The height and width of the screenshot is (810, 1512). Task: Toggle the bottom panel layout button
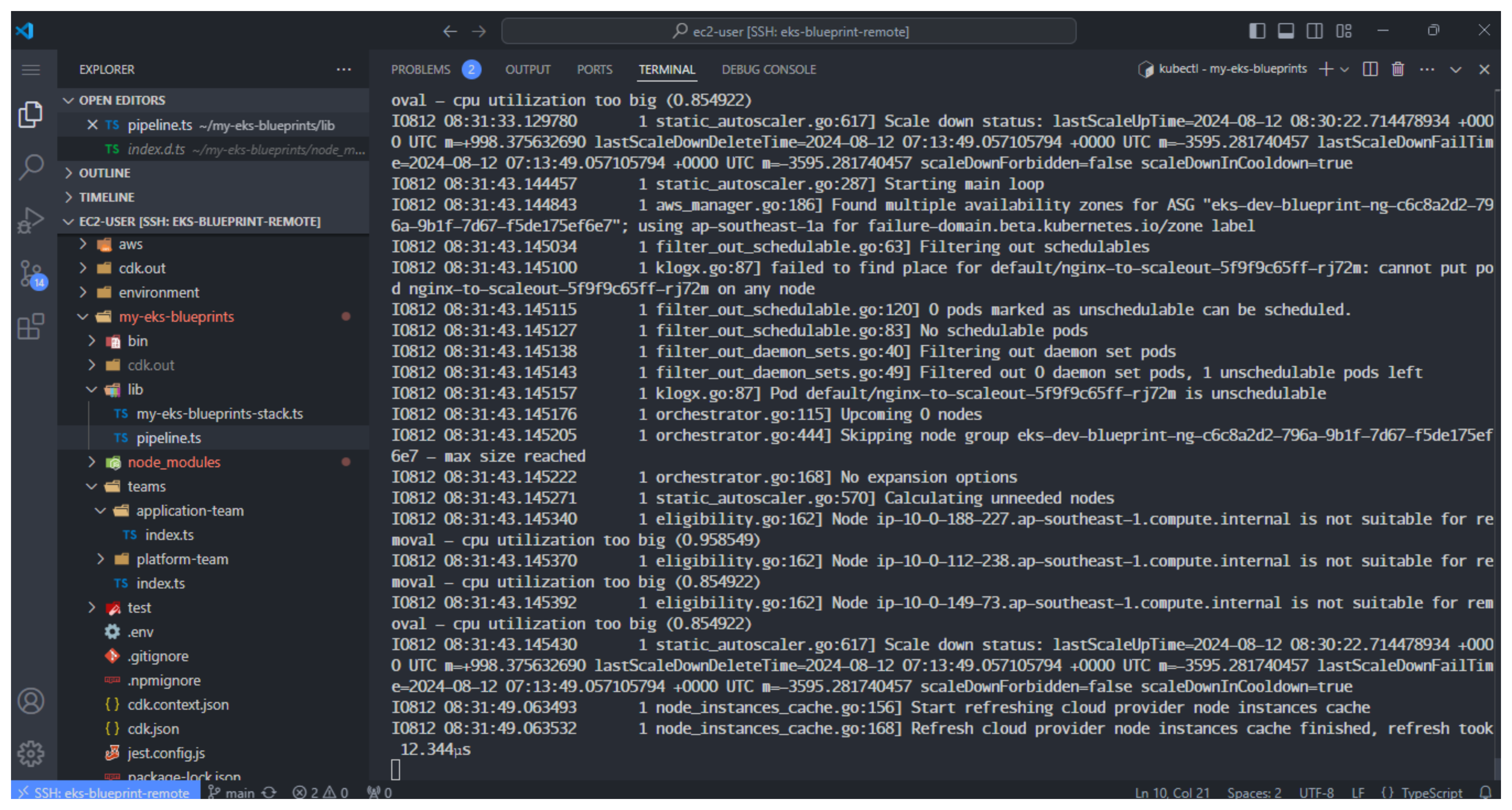[1286, 31]
